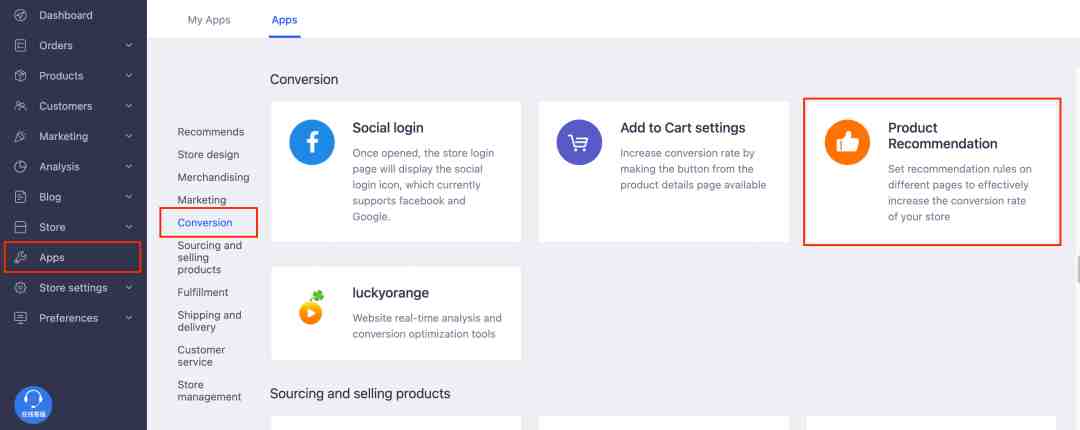Switch to the My Apps tab
Screen dimensions: 1080x430
(x=209, y=20)
